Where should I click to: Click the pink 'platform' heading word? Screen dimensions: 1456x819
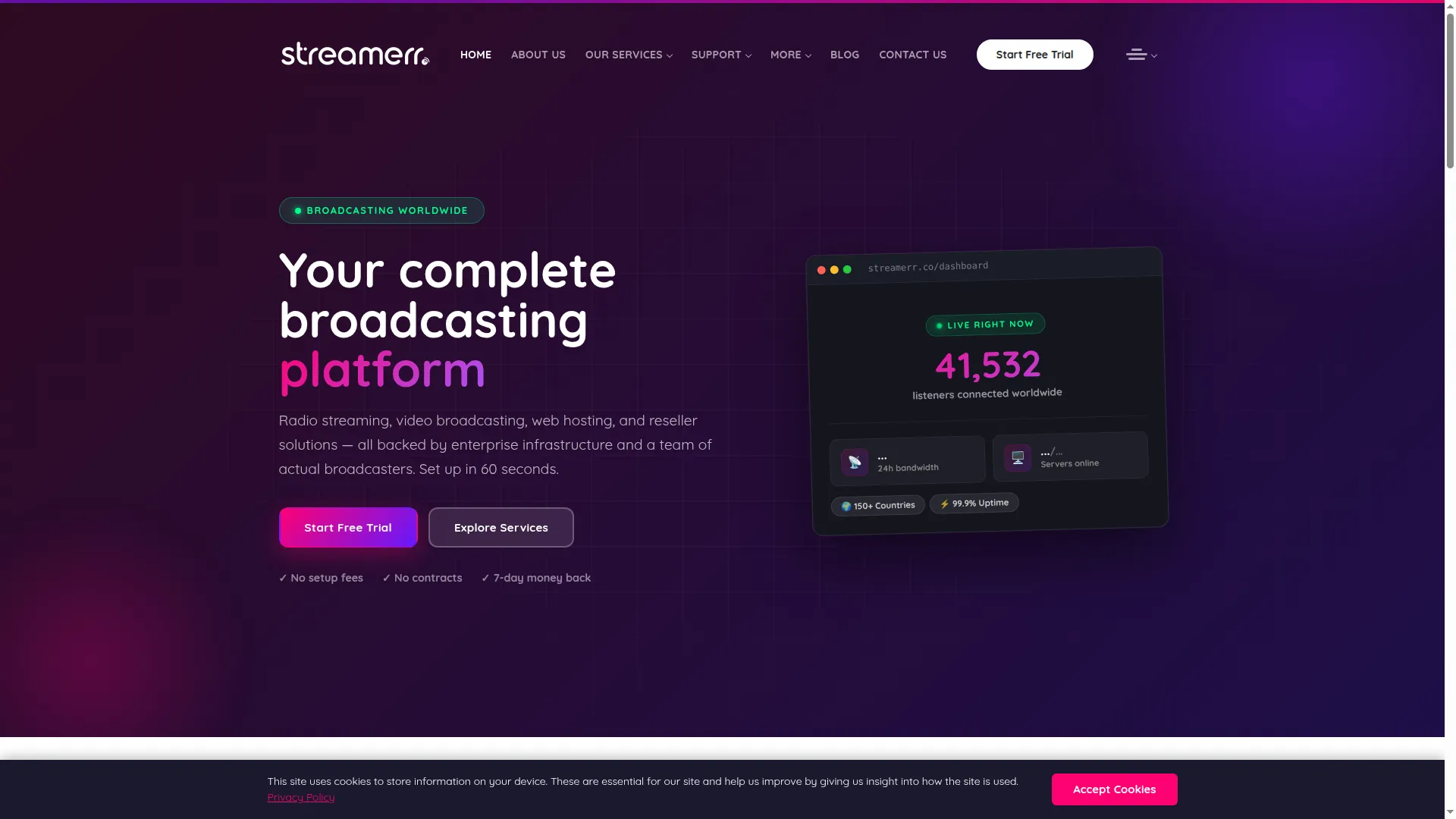[x=382, y=370]
